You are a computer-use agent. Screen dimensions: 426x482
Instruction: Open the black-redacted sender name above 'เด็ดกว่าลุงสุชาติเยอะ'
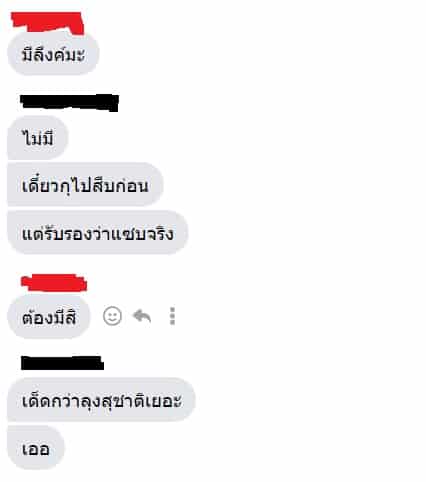(x=62, y=363)
